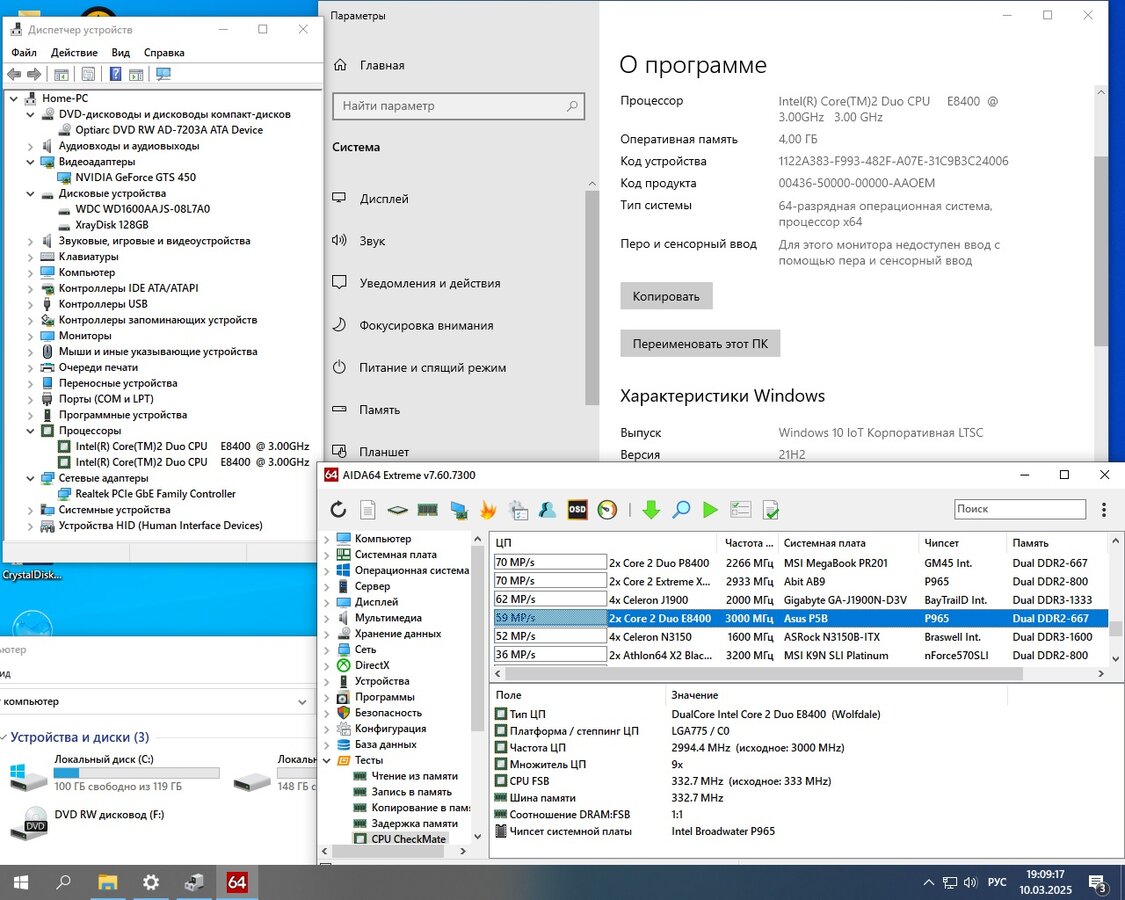Collapse the Сетевые адаптеры node
Screen dimensions: 1125x900
[x=30, y=478]
